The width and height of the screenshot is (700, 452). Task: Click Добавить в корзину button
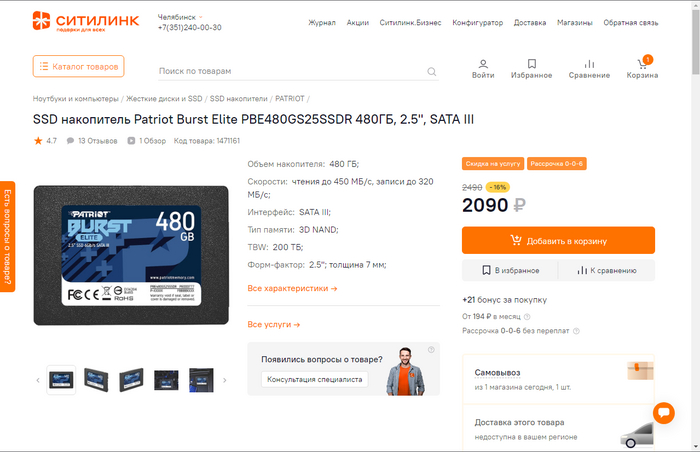558,241
